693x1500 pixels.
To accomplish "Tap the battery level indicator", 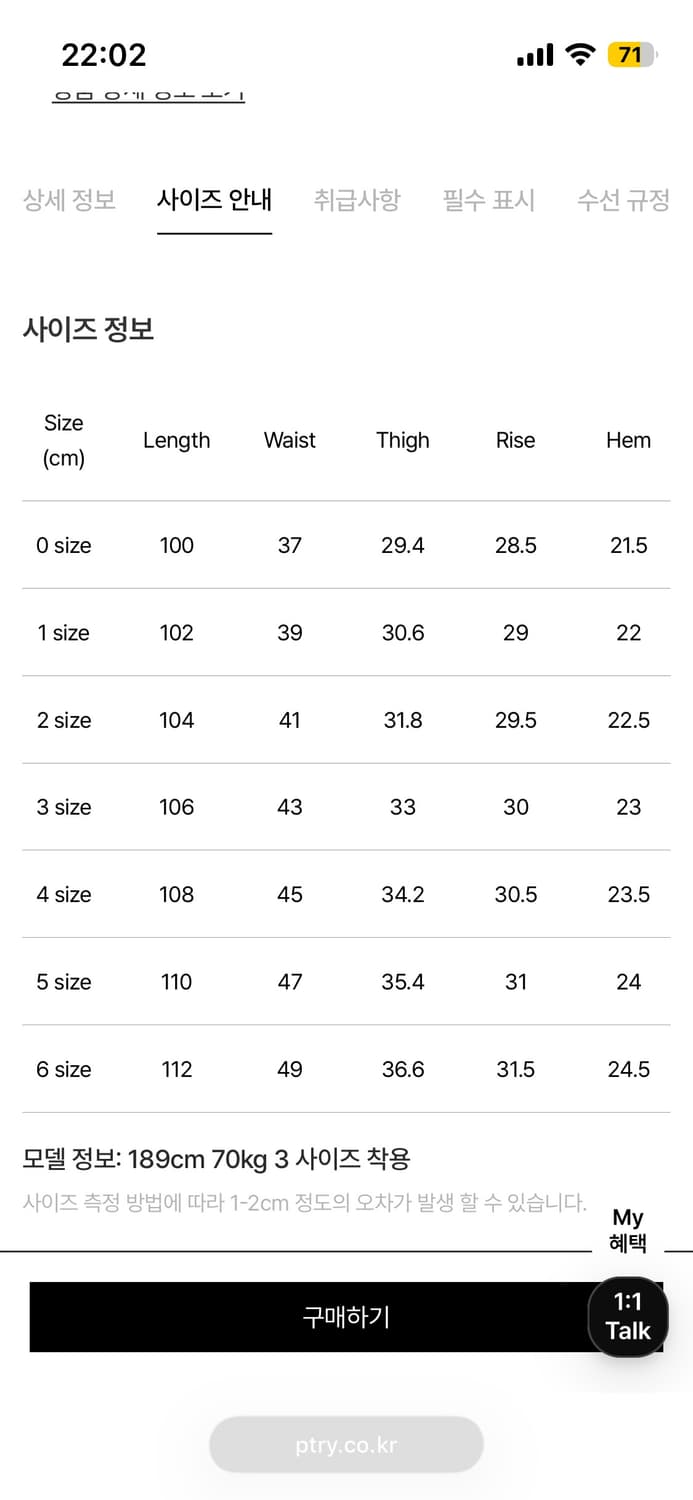I will 631,55.
